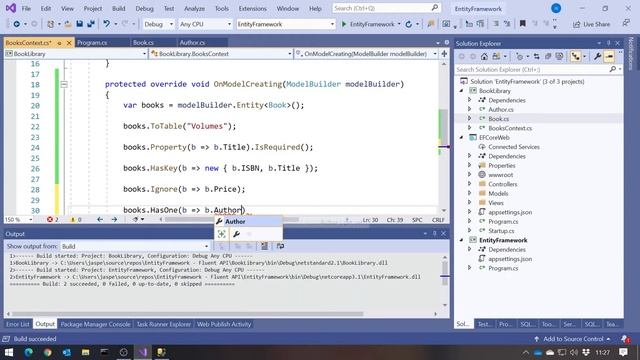The height and width of the screenshot is (360, 640).
Task: Open the Package Manager Console tab
Action: (x=96, y=324)
